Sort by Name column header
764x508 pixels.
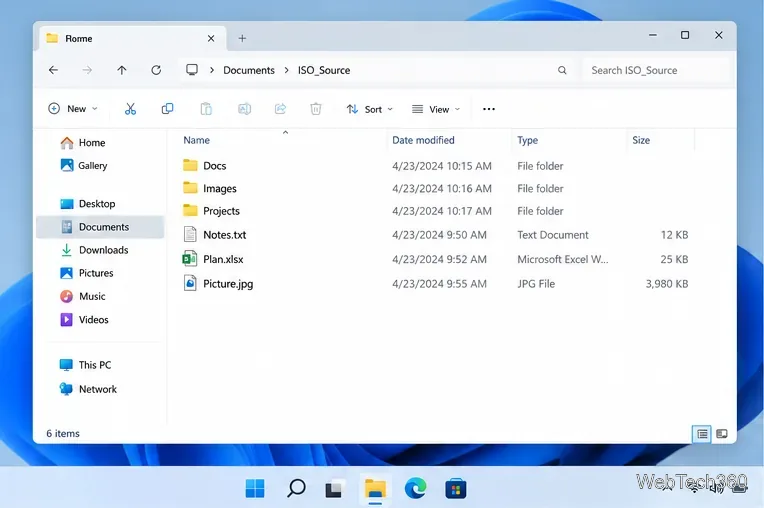coord(196,140)
